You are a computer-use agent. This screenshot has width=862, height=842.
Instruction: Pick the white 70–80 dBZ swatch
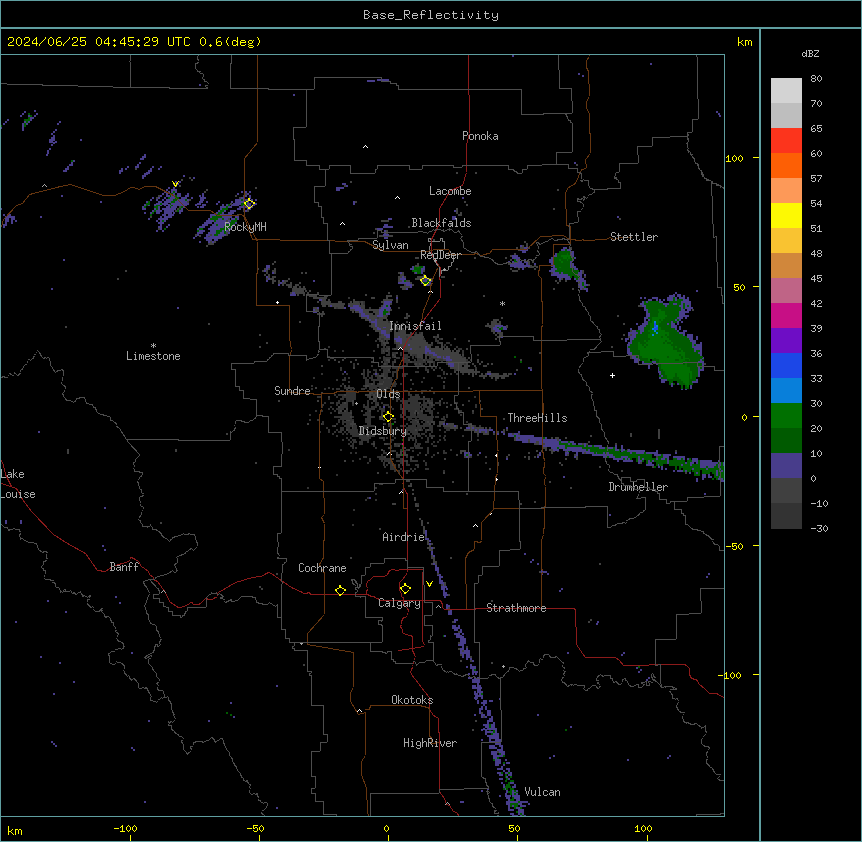(786, 91)
